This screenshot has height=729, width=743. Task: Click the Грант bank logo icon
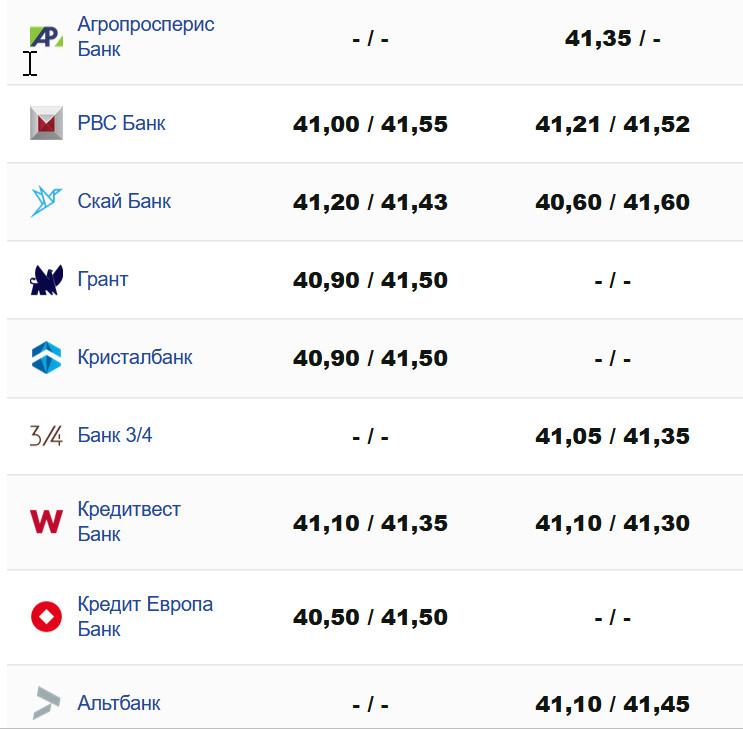[x=46, y=280]
